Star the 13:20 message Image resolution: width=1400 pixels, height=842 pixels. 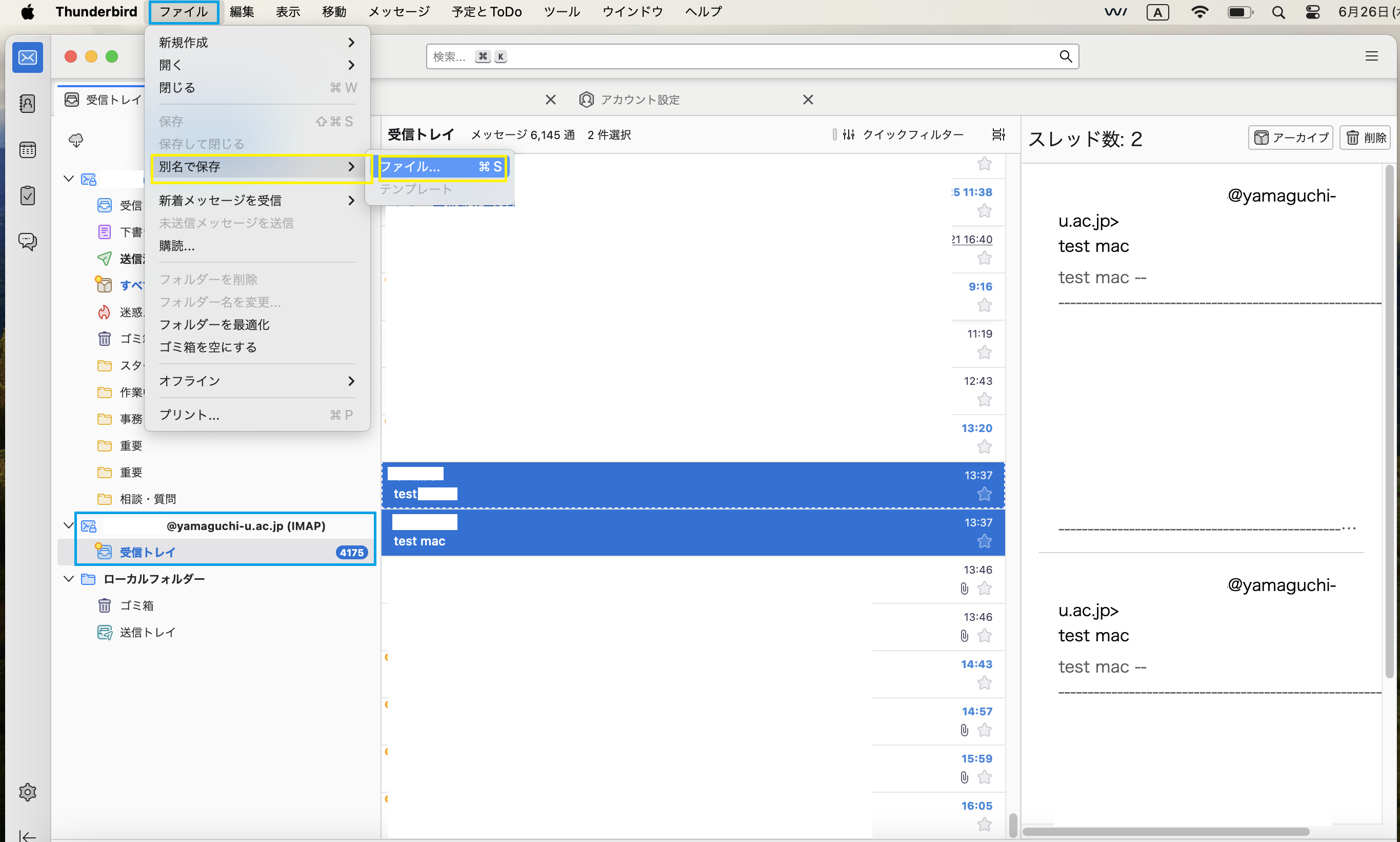(985, 446)
